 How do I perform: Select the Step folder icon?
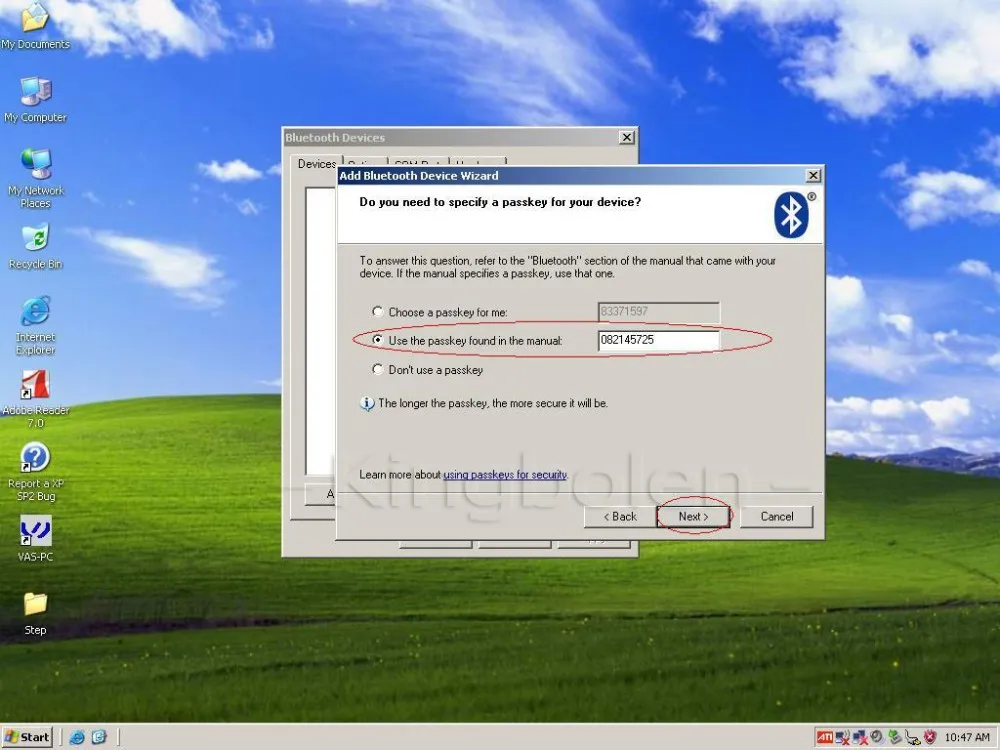35,614
